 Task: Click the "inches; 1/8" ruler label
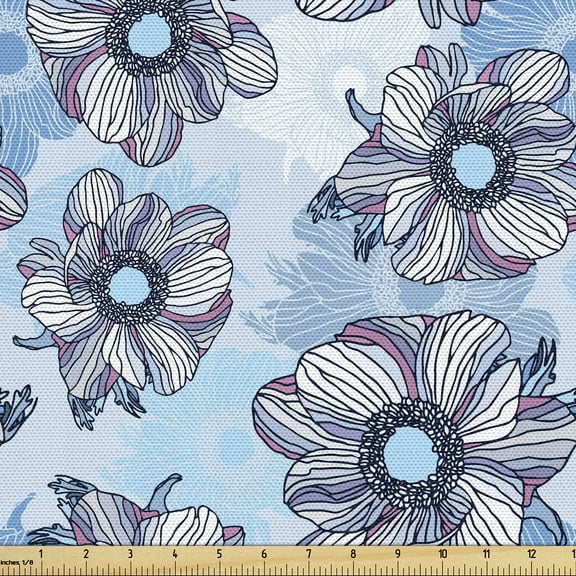tap(16, 562)
